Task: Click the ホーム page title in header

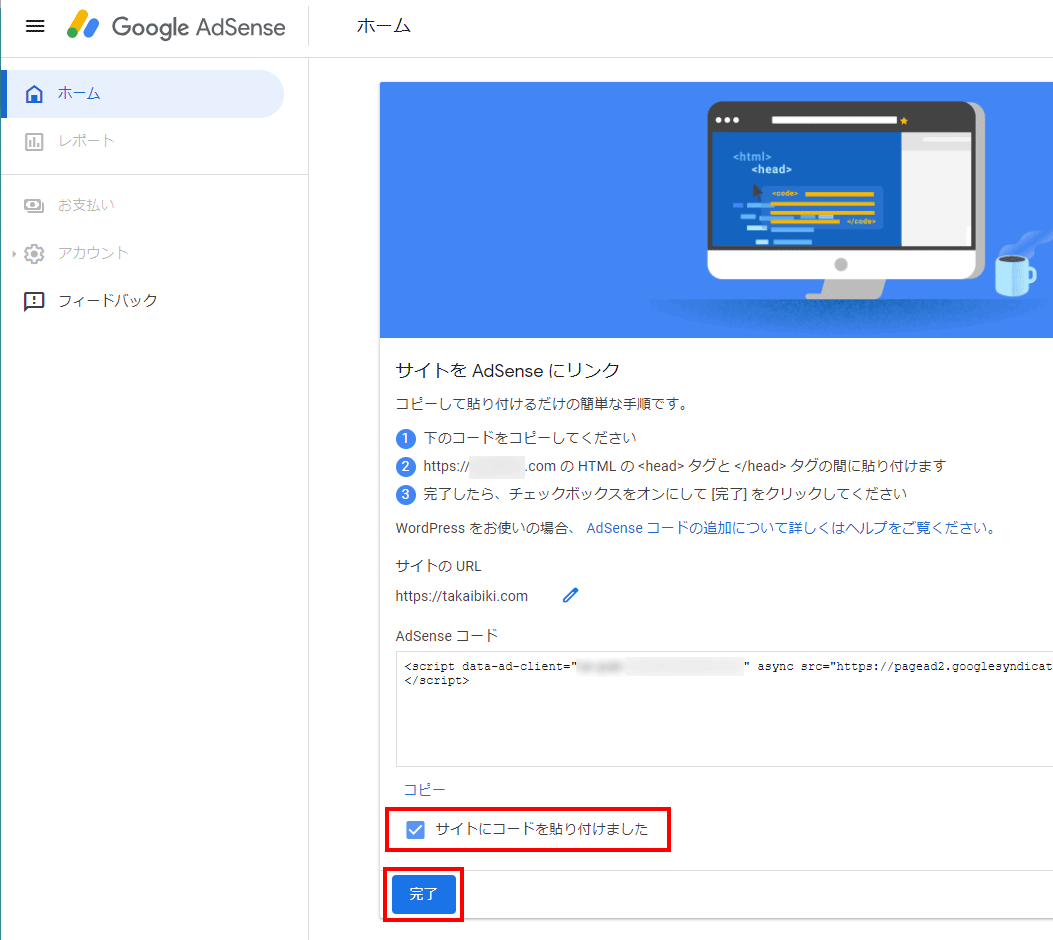Action: tap(383, 26)
